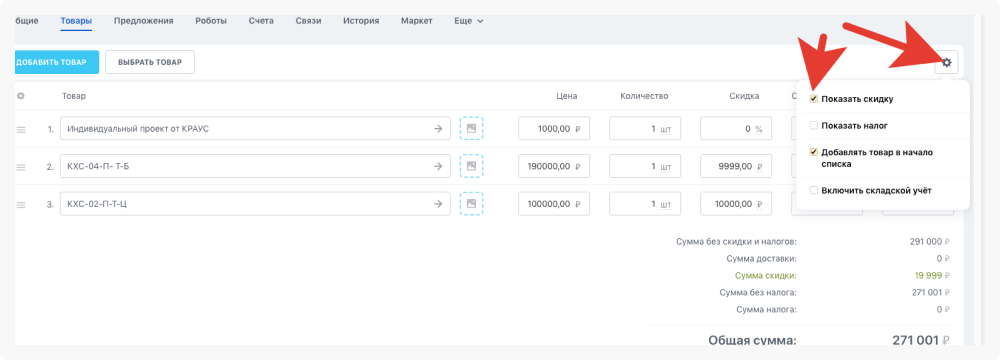Screen dimensions: 1000x360
Task: Add image for Индивидуальный проект от КРАУС
Action: (471, 128)
